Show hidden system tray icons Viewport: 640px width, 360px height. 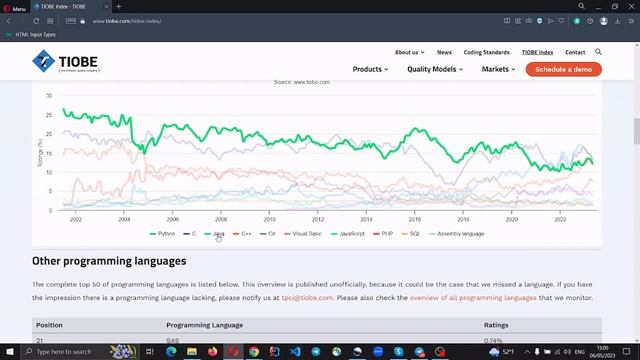tap(527, 351)
